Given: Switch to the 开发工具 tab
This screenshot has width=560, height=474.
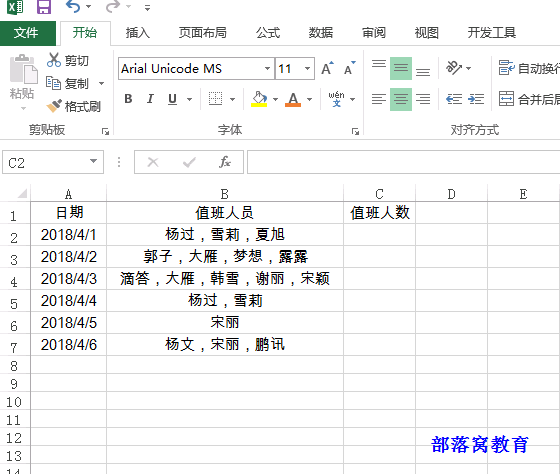Looking at the screenshot, I should [491, 33].
